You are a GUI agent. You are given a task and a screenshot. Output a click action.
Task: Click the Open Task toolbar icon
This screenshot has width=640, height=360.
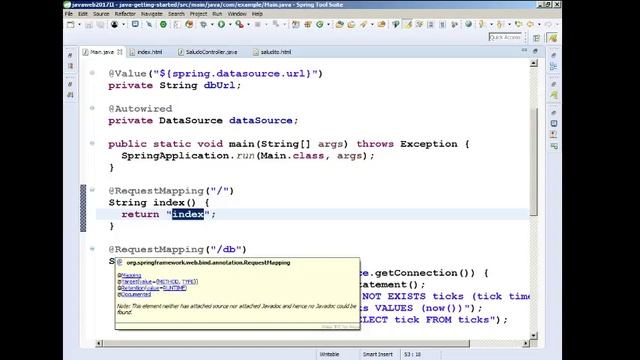pos(351,24)
